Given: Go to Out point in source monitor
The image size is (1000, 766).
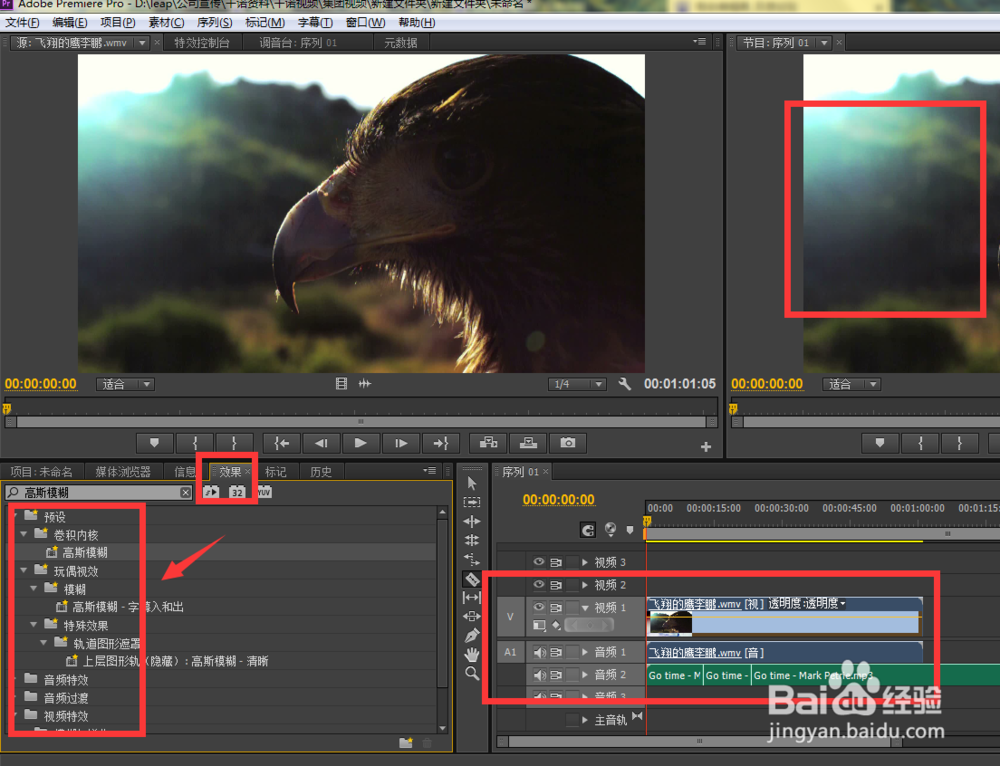Looking at the screenshot, I should coord(441,443).
